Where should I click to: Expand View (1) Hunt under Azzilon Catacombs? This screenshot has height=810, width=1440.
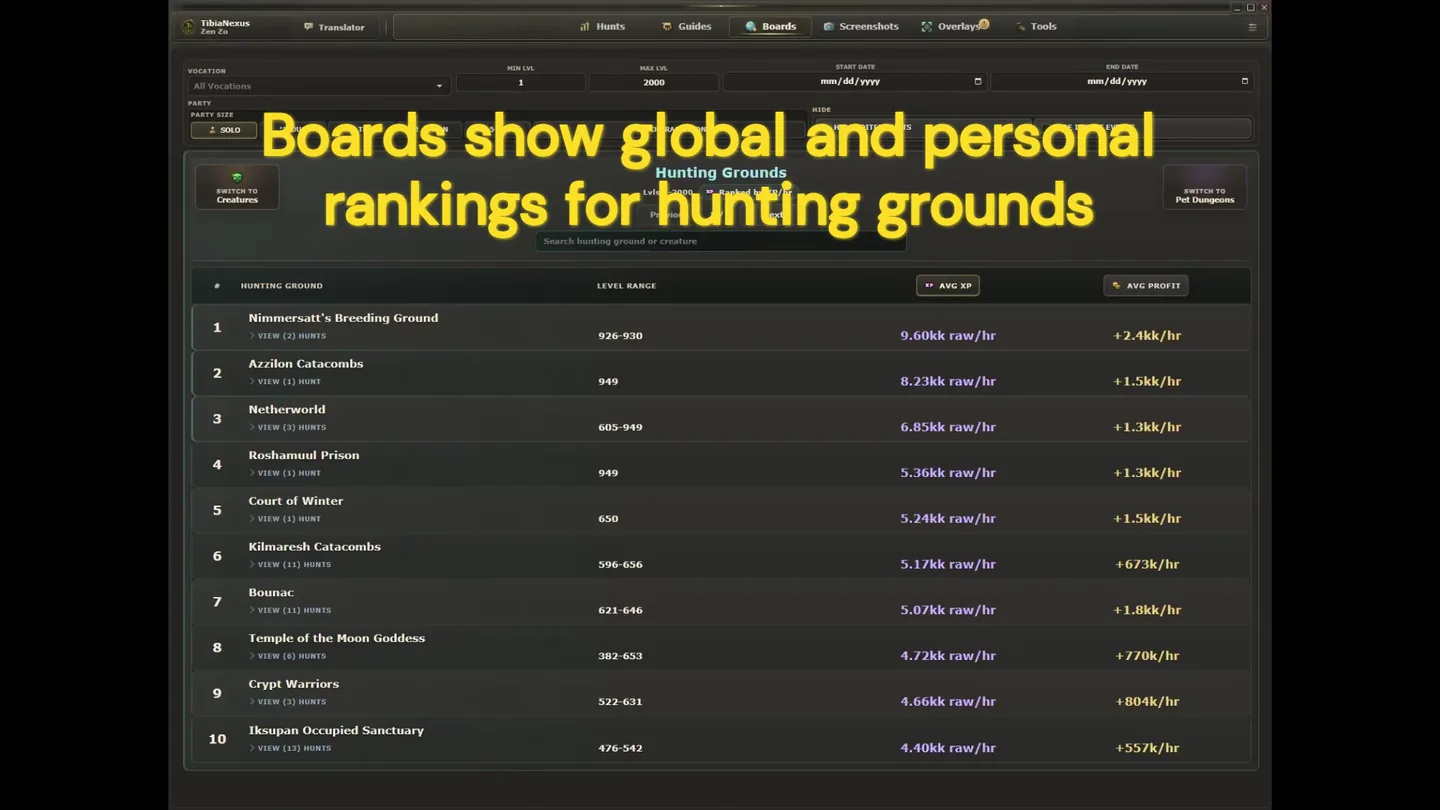click(285, 382)
